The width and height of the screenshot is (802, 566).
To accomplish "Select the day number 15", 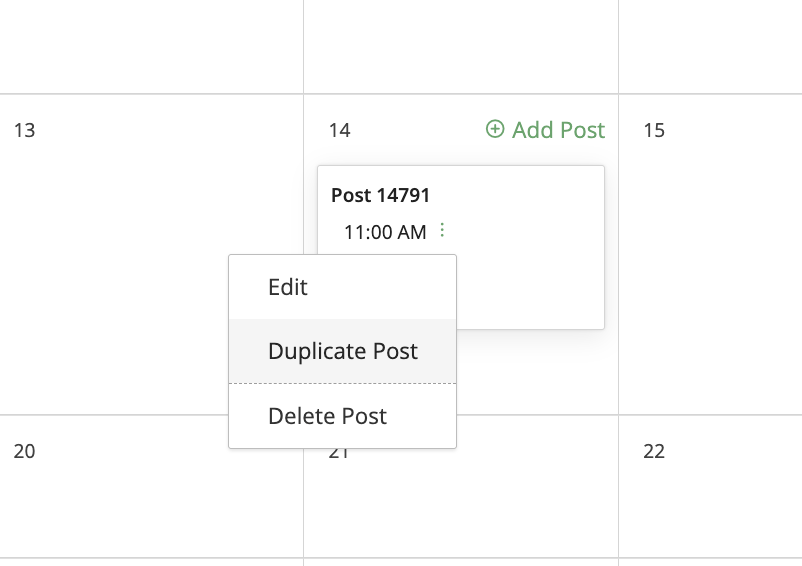I will (654, 130).
